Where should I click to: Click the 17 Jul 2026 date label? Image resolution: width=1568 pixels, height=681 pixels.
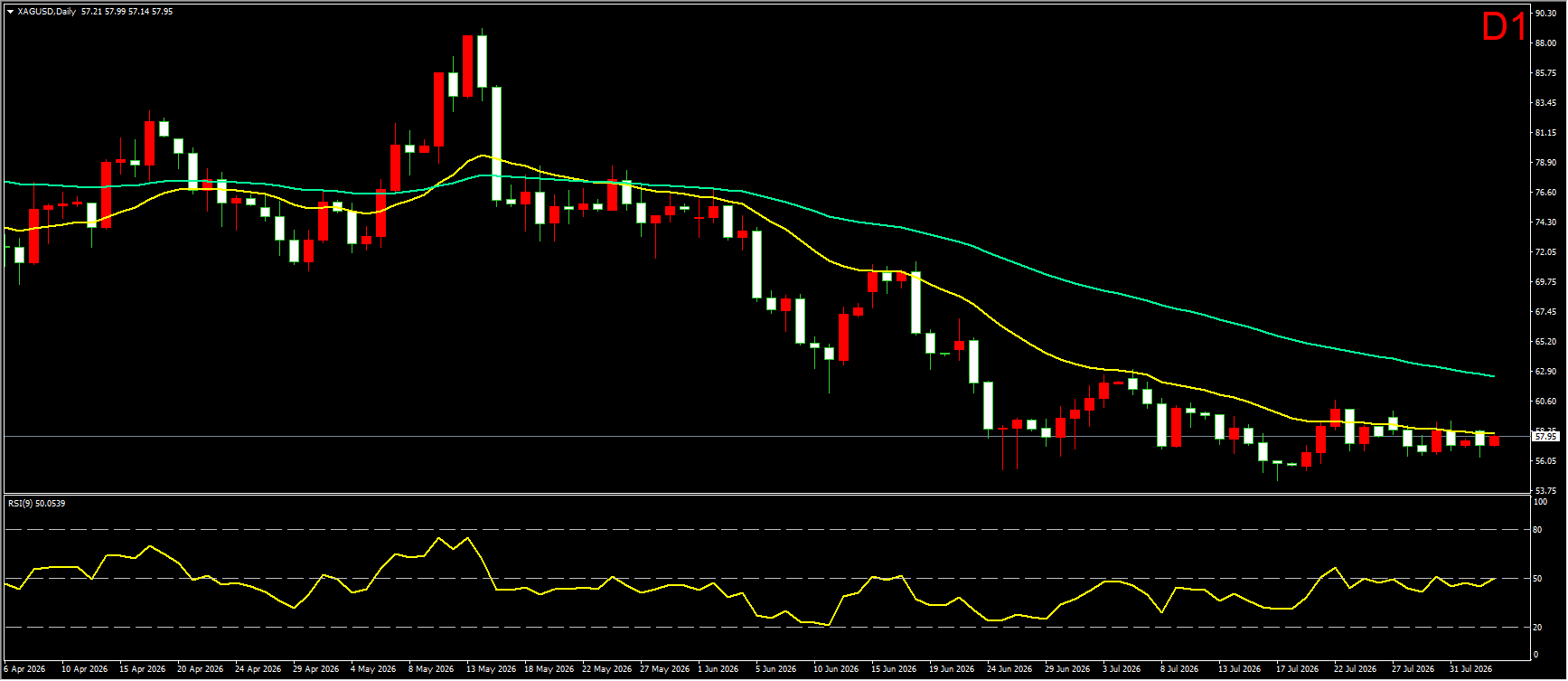pos(1297,670)
